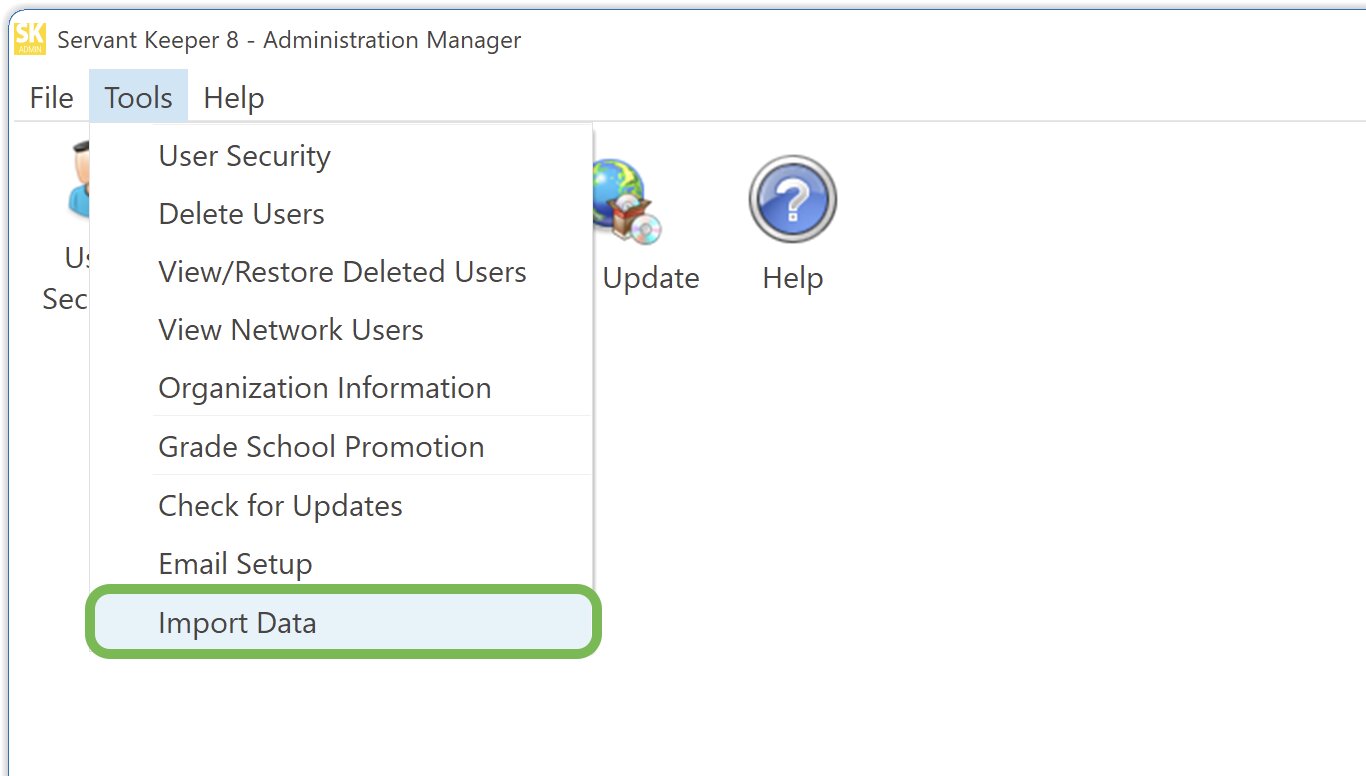This screenshot has width=1366, height=776.
Task: Open the File menu
Action: (x=50, y=97)
